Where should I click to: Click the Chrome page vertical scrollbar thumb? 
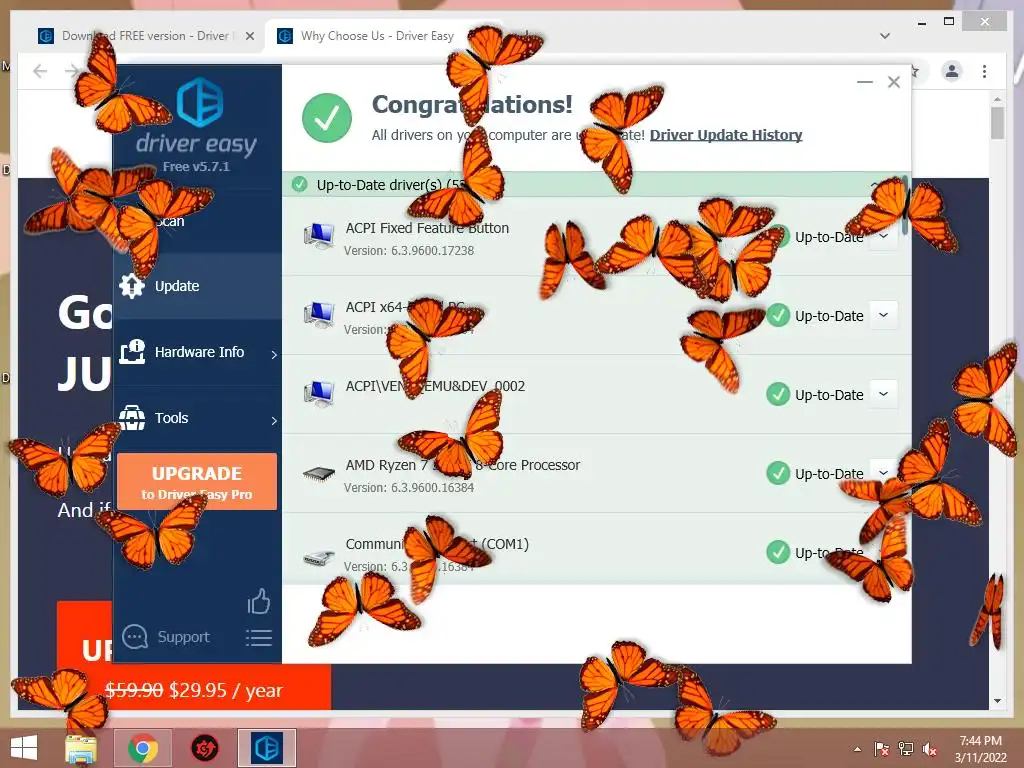tap(997, 123)
